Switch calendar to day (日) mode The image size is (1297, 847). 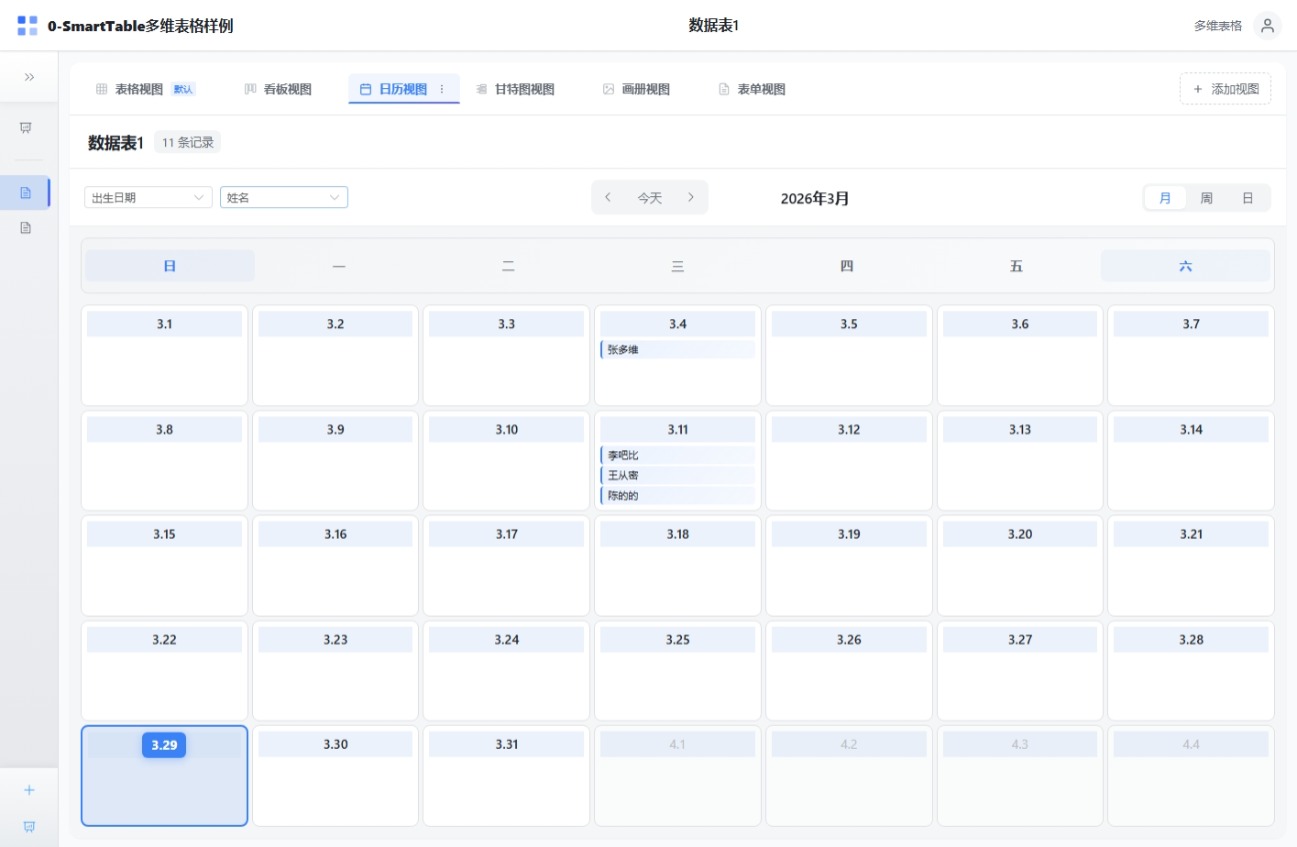(x=1247, y=198)
